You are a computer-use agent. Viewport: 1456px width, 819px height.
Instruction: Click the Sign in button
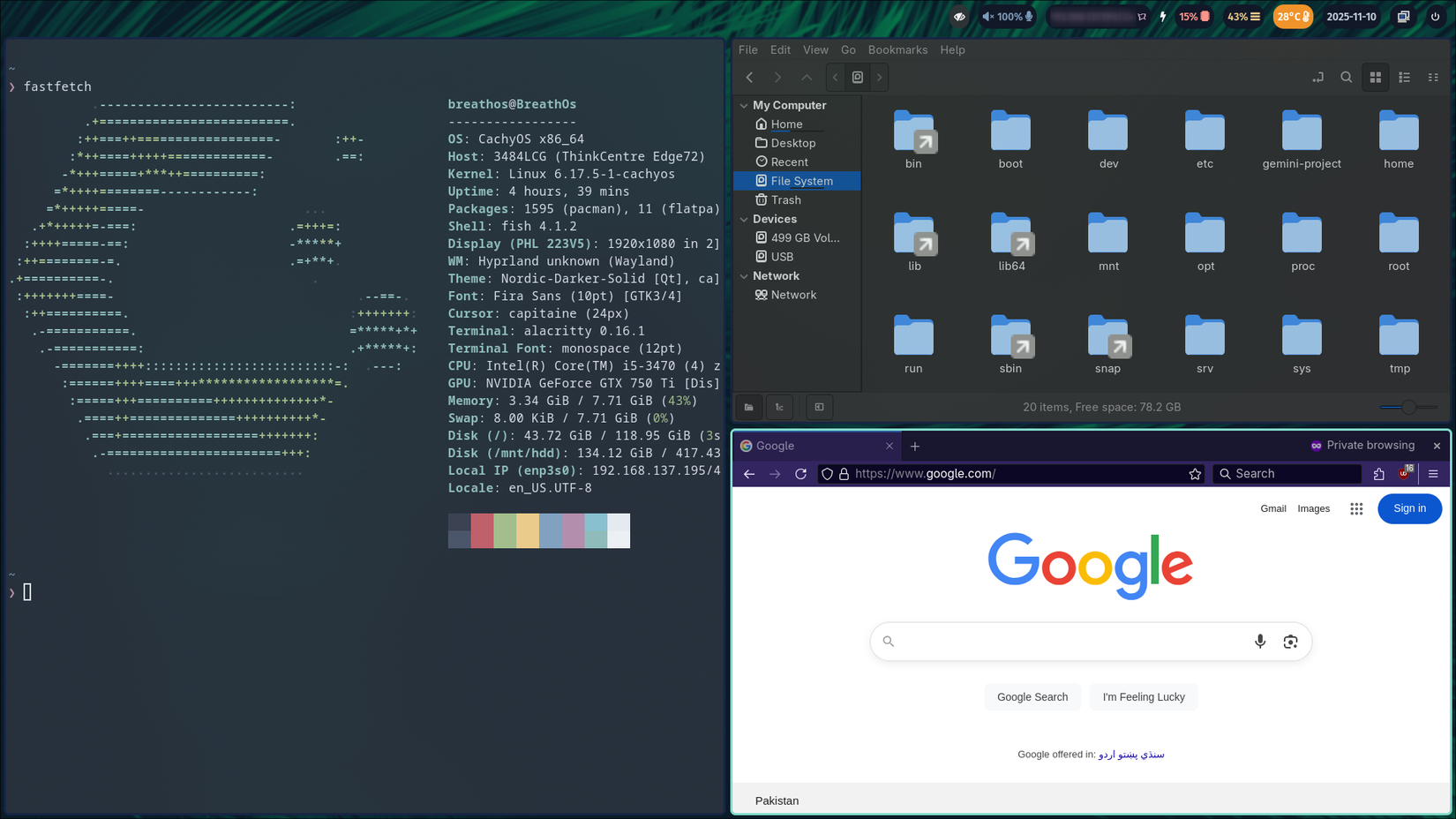[x=1409, y=508]
